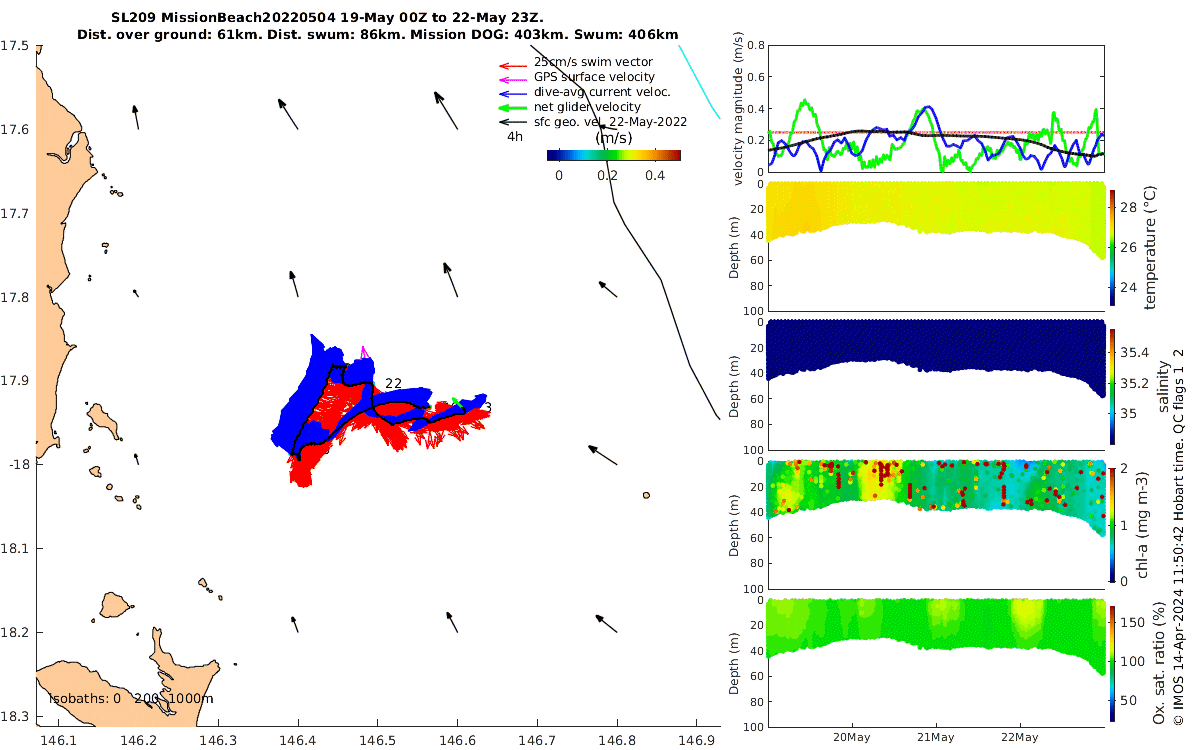Click the '146.5' longitude tick label
The image size is (1200, 750).
377,739
